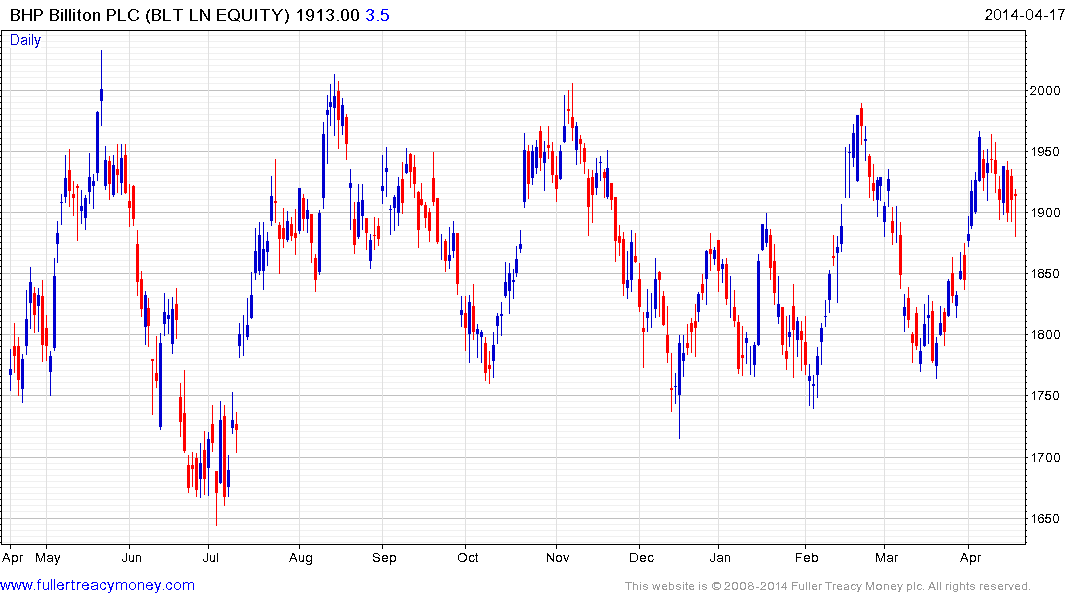Click the 1913.00 last price value
The width and height of the screenshot is (1075, 600).
328,15
